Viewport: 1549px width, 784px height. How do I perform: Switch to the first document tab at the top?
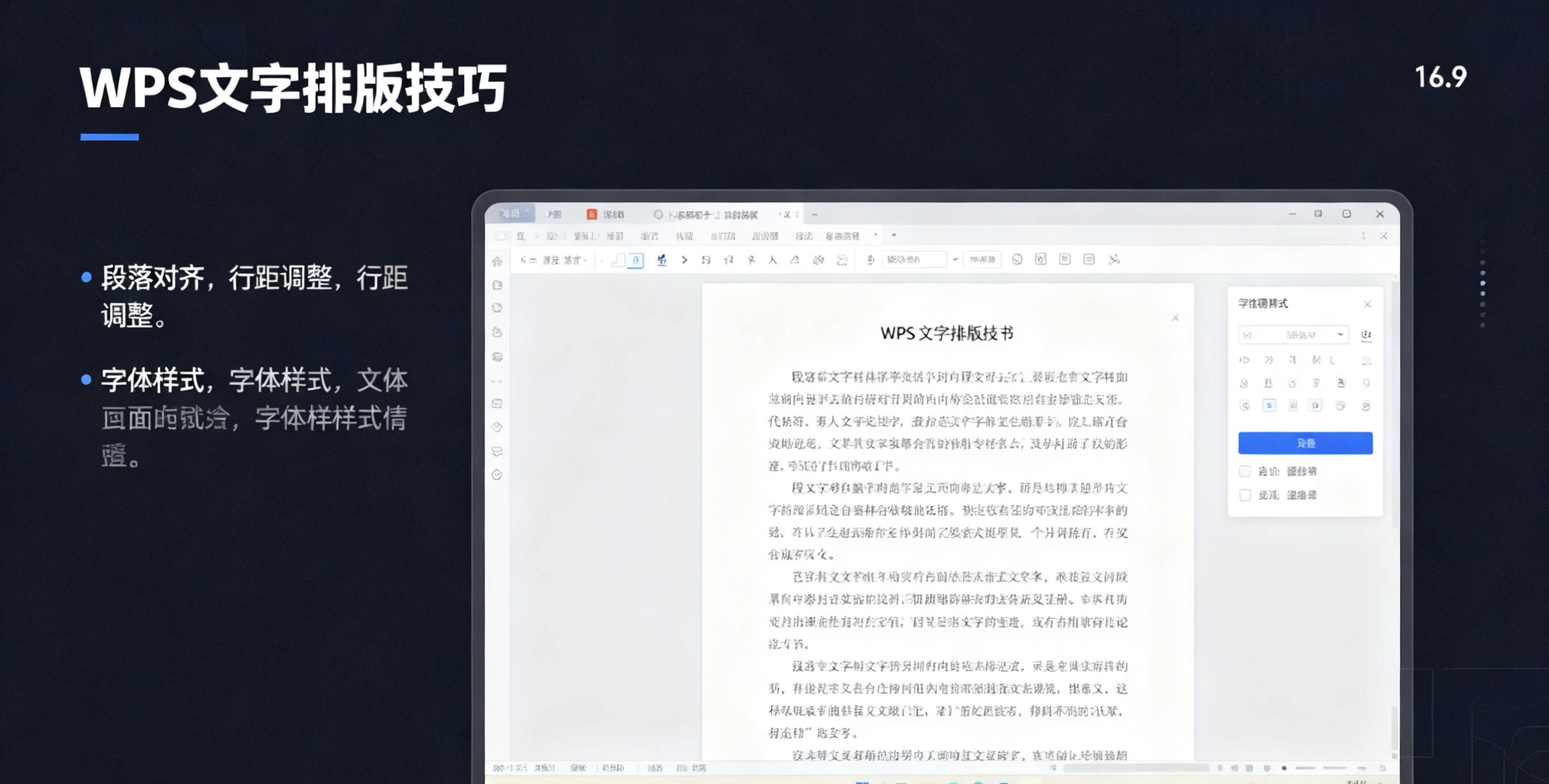tap(514, 215)
